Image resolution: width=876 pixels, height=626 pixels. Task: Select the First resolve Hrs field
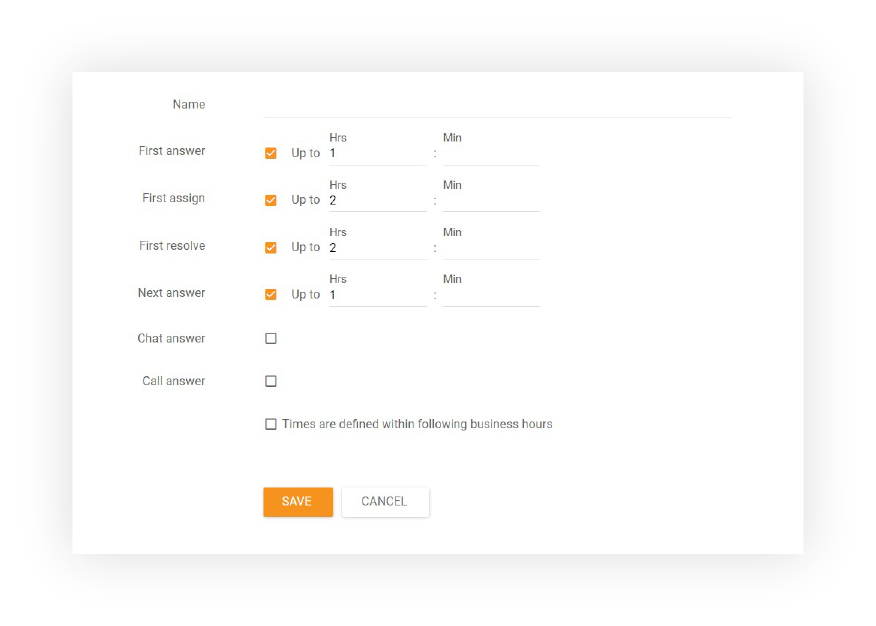[377, 247]
